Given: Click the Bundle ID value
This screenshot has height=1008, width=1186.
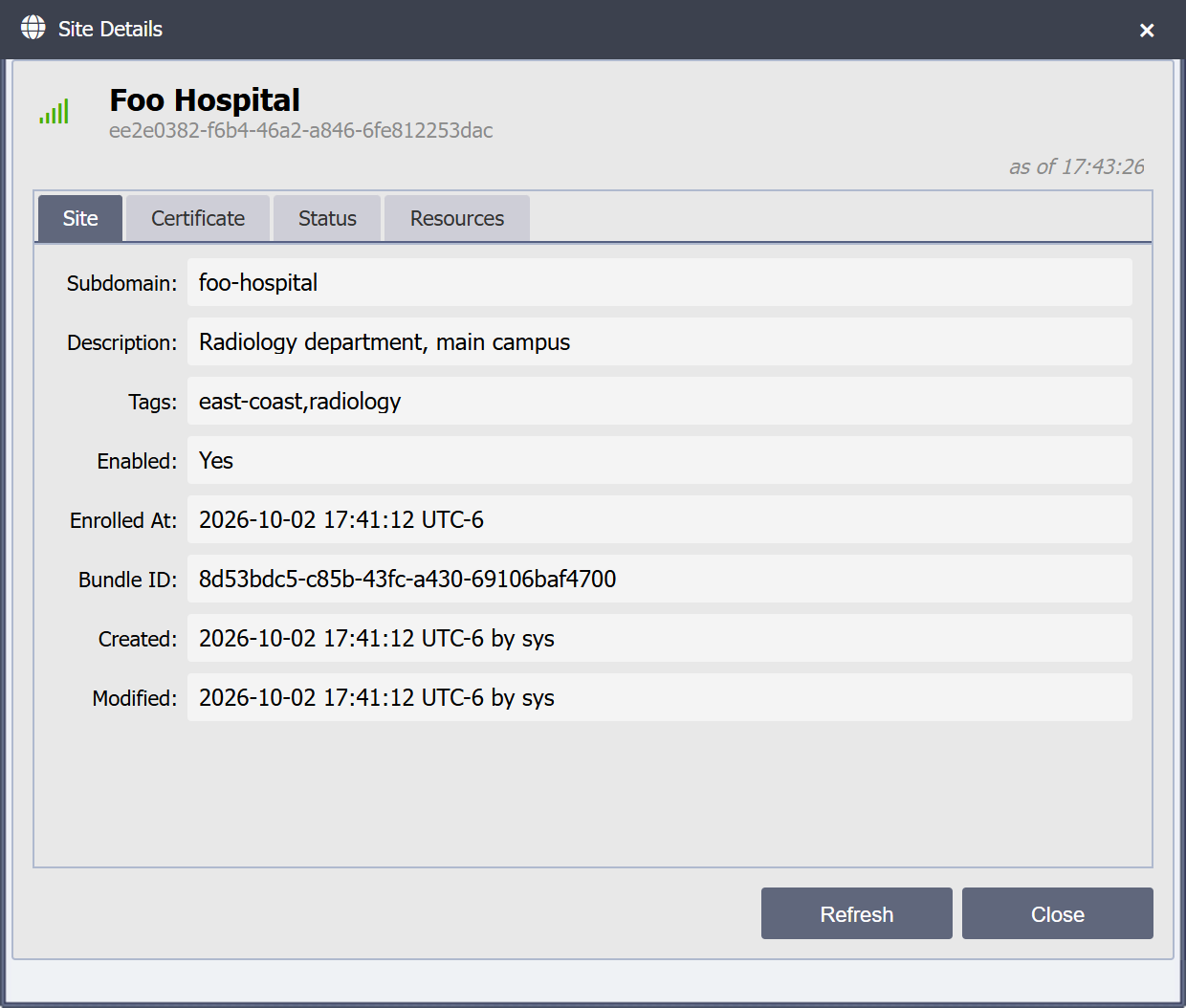Looking at the screenshot, I should pyautogui.click(x=660, y=579).
